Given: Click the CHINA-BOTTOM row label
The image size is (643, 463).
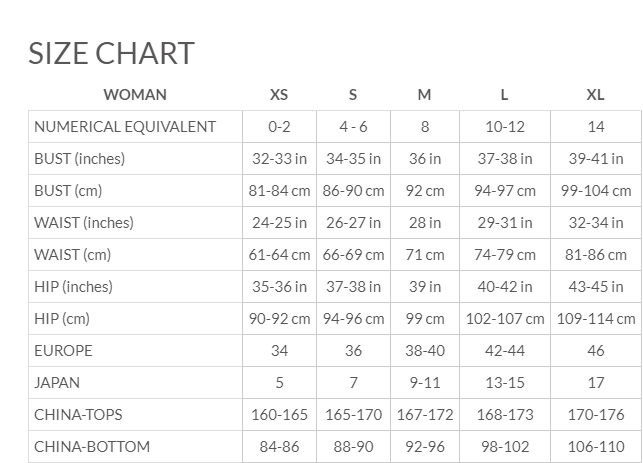Looking at the screenshot, I should [92, 447].
